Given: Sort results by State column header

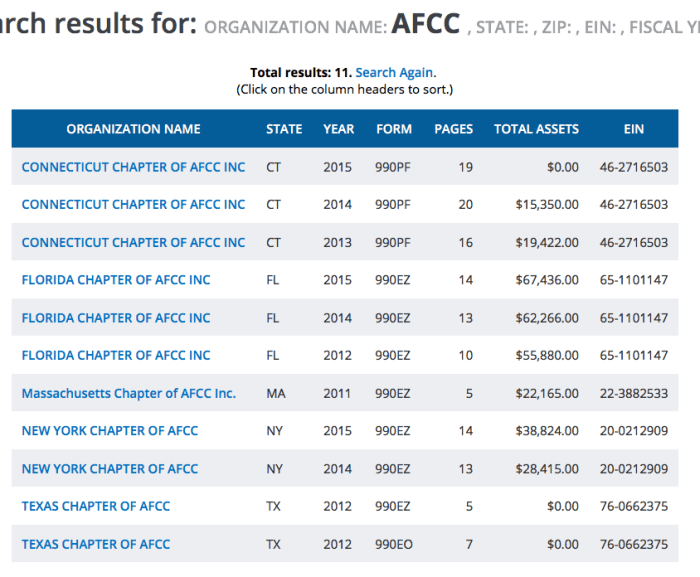Looking at the screenshot, I should (284, 129).
